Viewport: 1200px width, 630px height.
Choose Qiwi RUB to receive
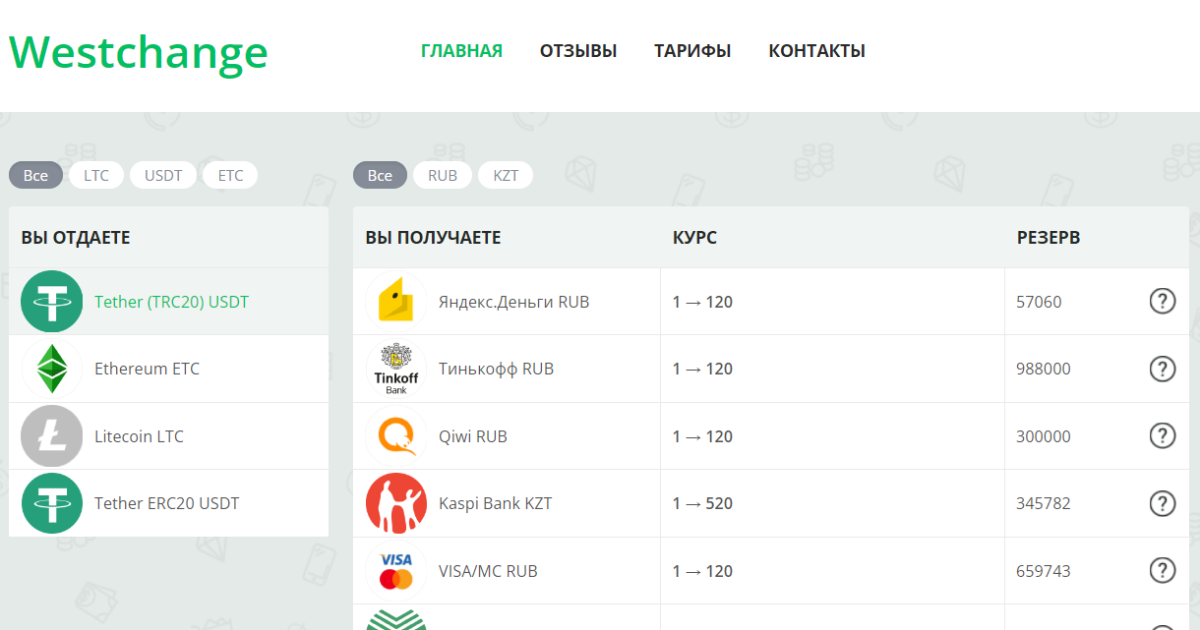473,437
